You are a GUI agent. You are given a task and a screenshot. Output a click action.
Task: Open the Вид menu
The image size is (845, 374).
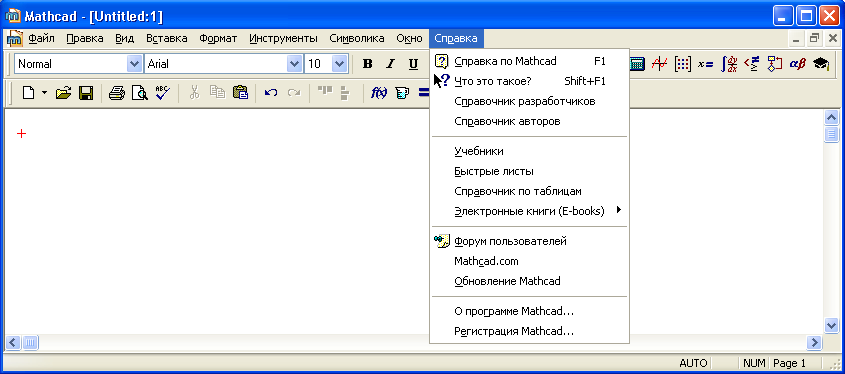124,38
